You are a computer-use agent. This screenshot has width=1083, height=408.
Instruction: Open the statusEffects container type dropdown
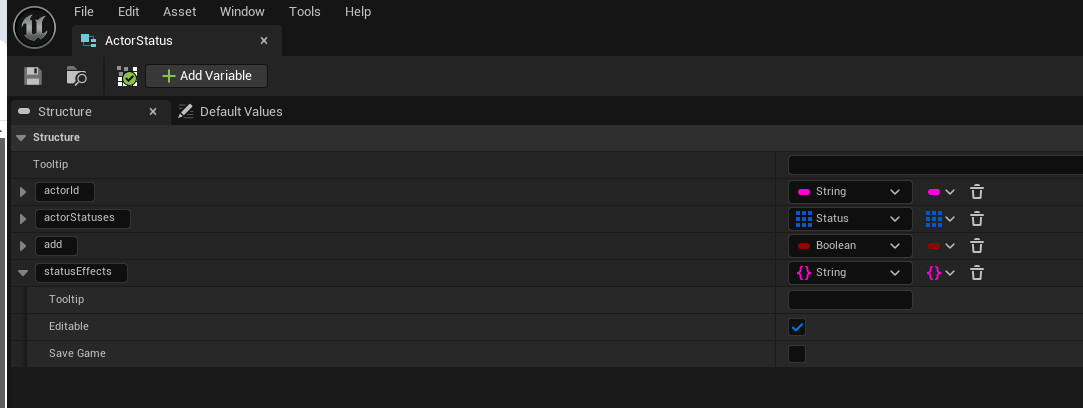(941, 273)
